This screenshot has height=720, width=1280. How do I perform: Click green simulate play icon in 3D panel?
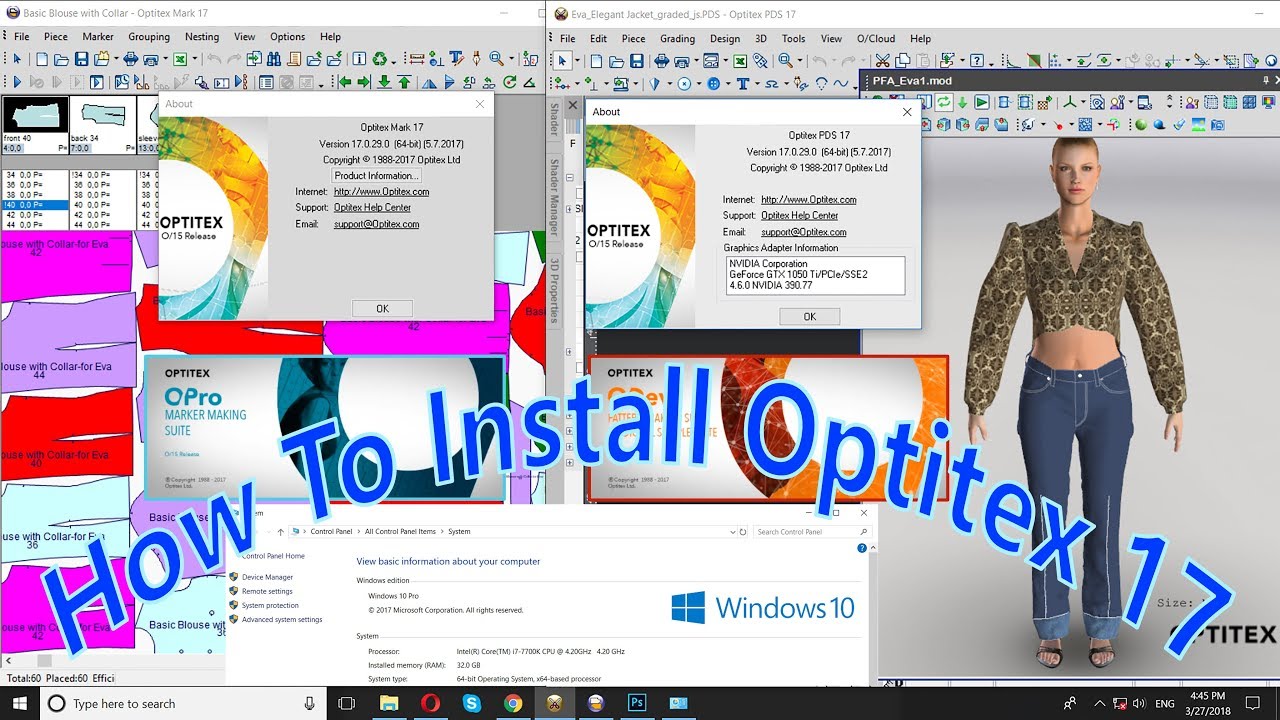(x=982, y=102)
